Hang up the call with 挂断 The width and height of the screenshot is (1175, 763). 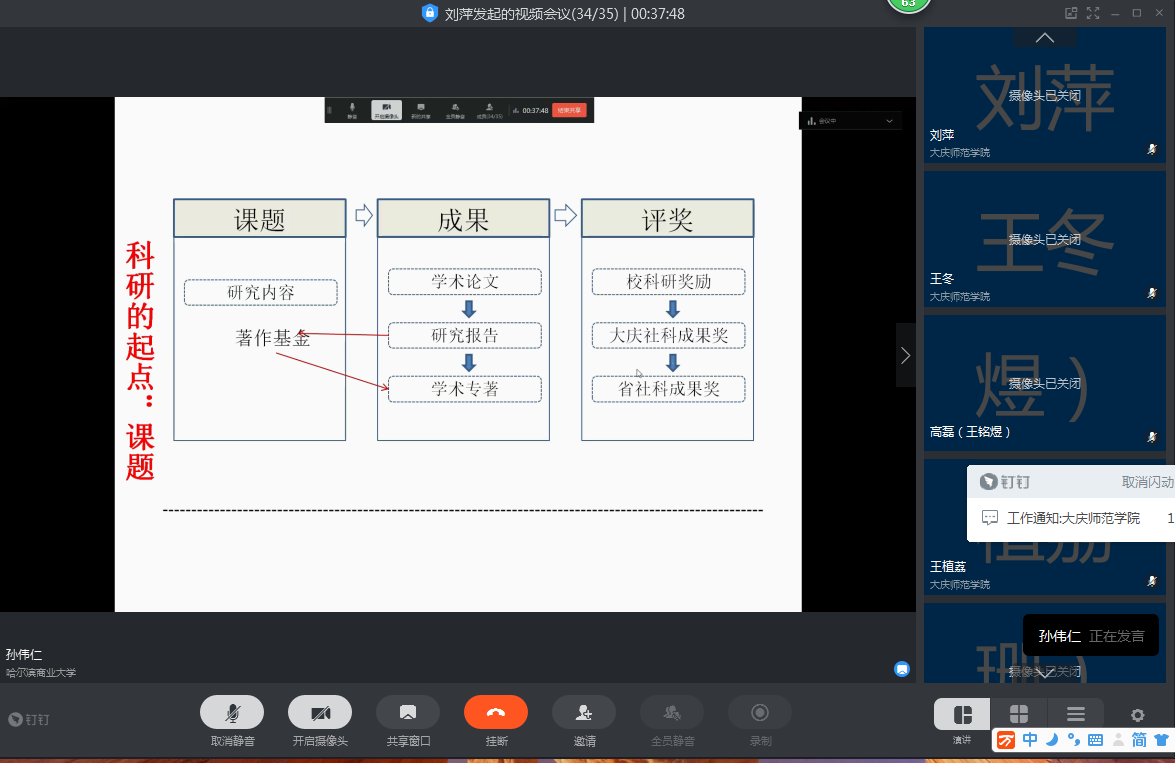coord(496,713)
